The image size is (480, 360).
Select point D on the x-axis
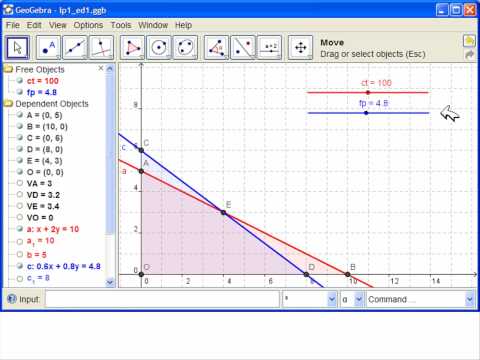coord(306,274)
